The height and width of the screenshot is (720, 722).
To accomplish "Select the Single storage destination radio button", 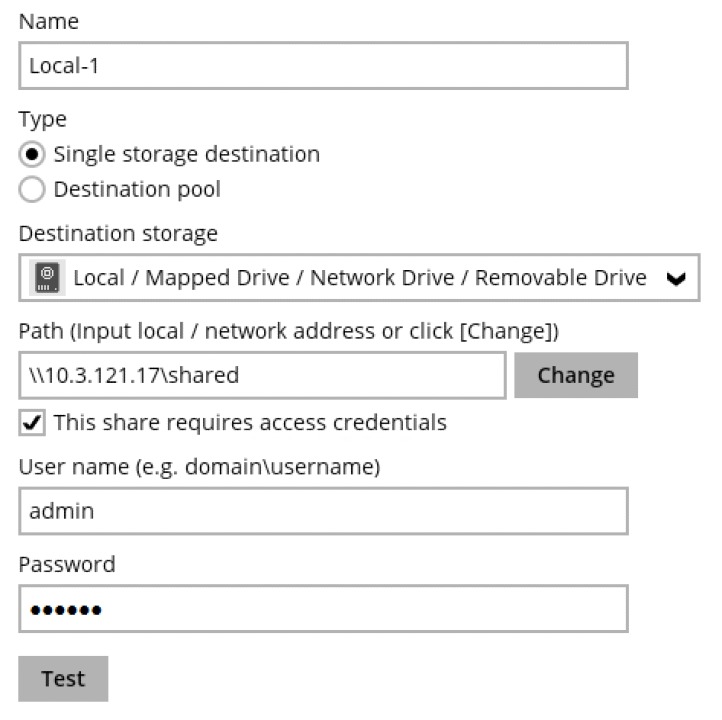I will [33, 155].
